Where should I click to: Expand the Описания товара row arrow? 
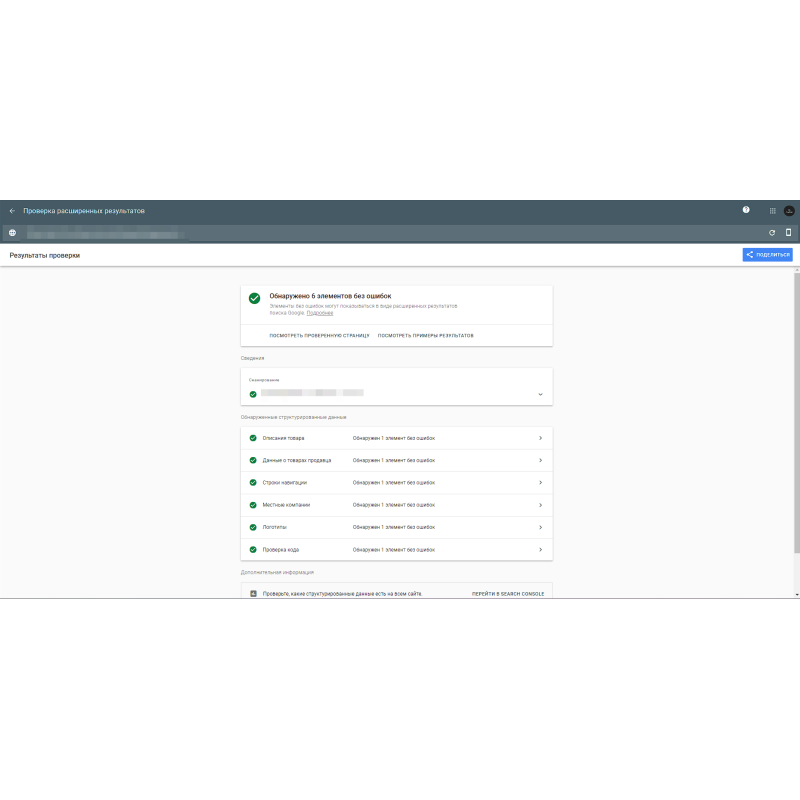540,438
